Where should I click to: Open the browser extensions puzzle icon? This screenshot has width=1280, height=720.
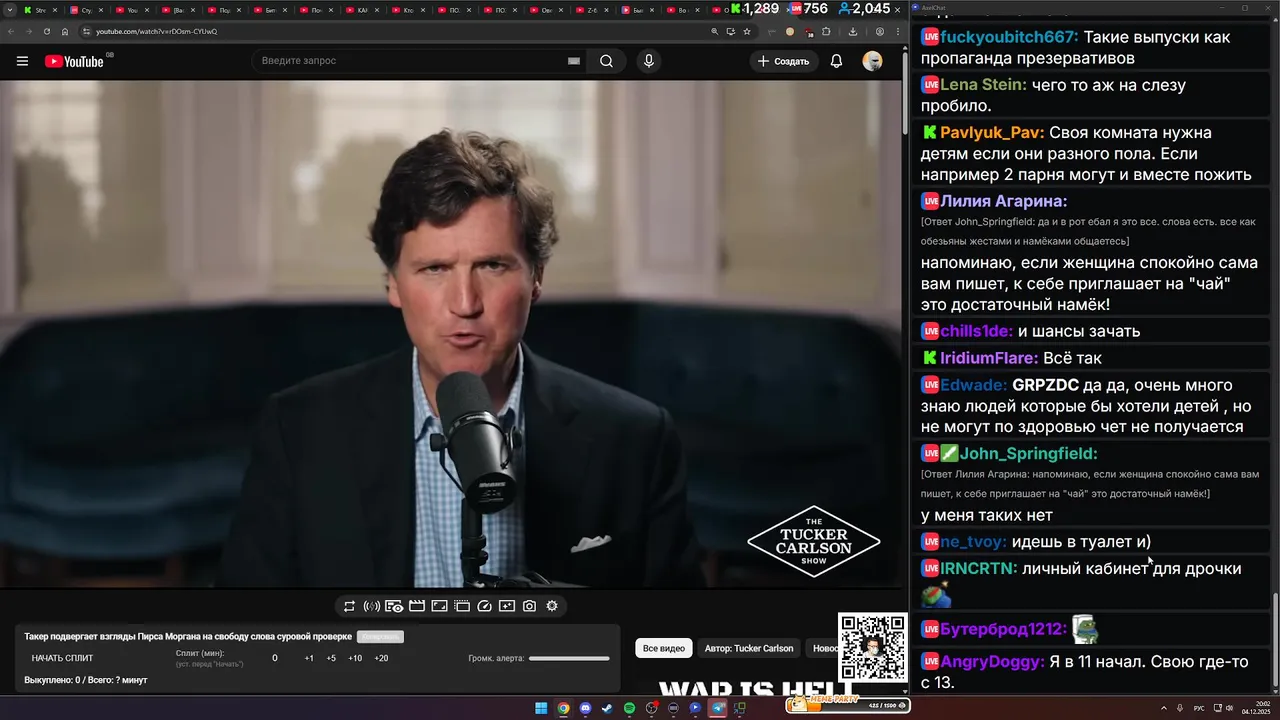(x=826, y=31)
